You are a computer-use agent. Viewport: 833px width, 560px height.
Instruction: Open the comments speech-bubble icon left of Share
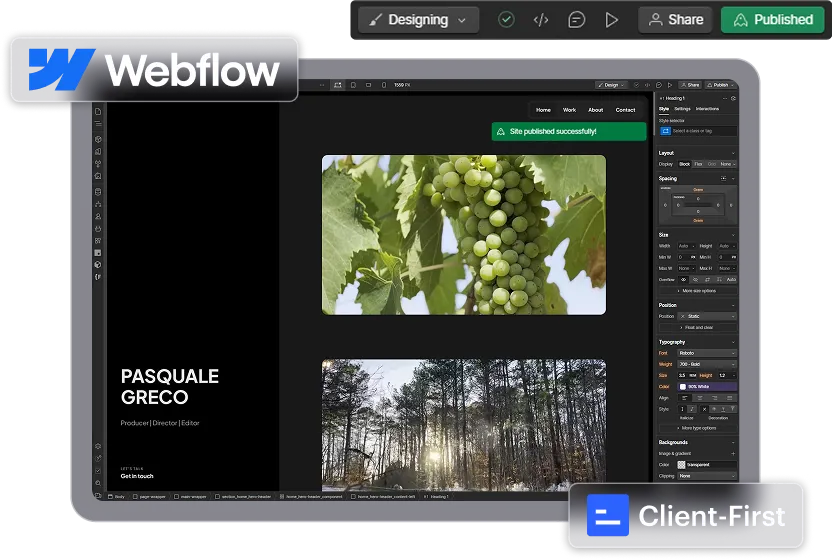tap(576, 20)
